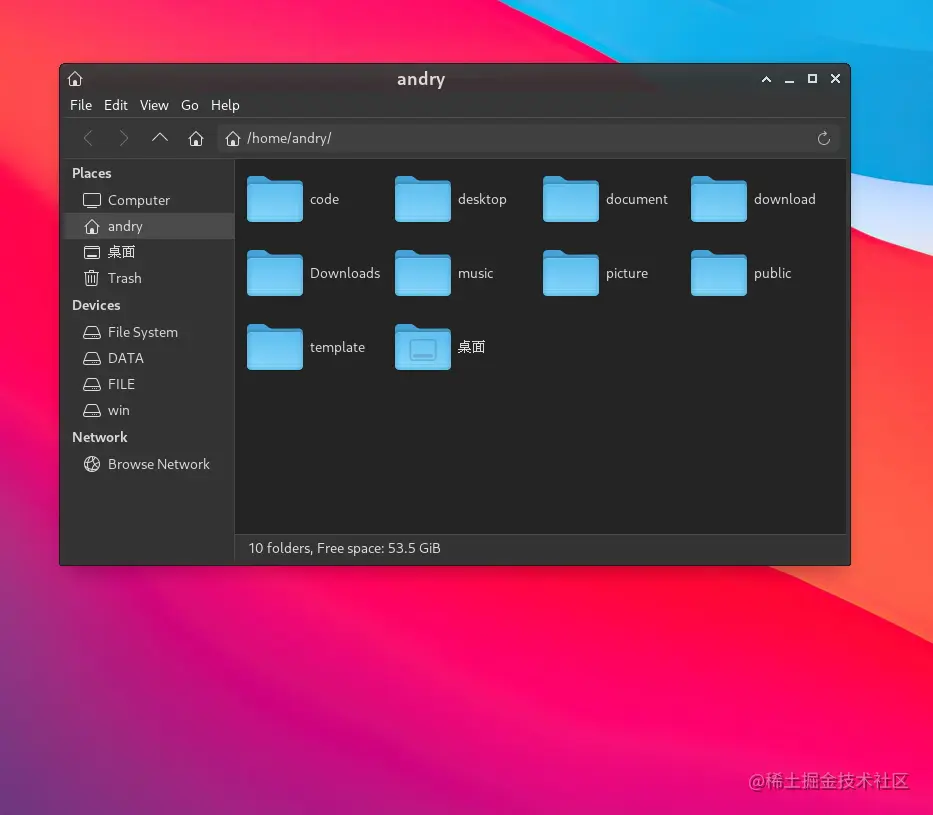Maximize the andry window
This screenshot has height=815, width=933.
coord(812,79)
